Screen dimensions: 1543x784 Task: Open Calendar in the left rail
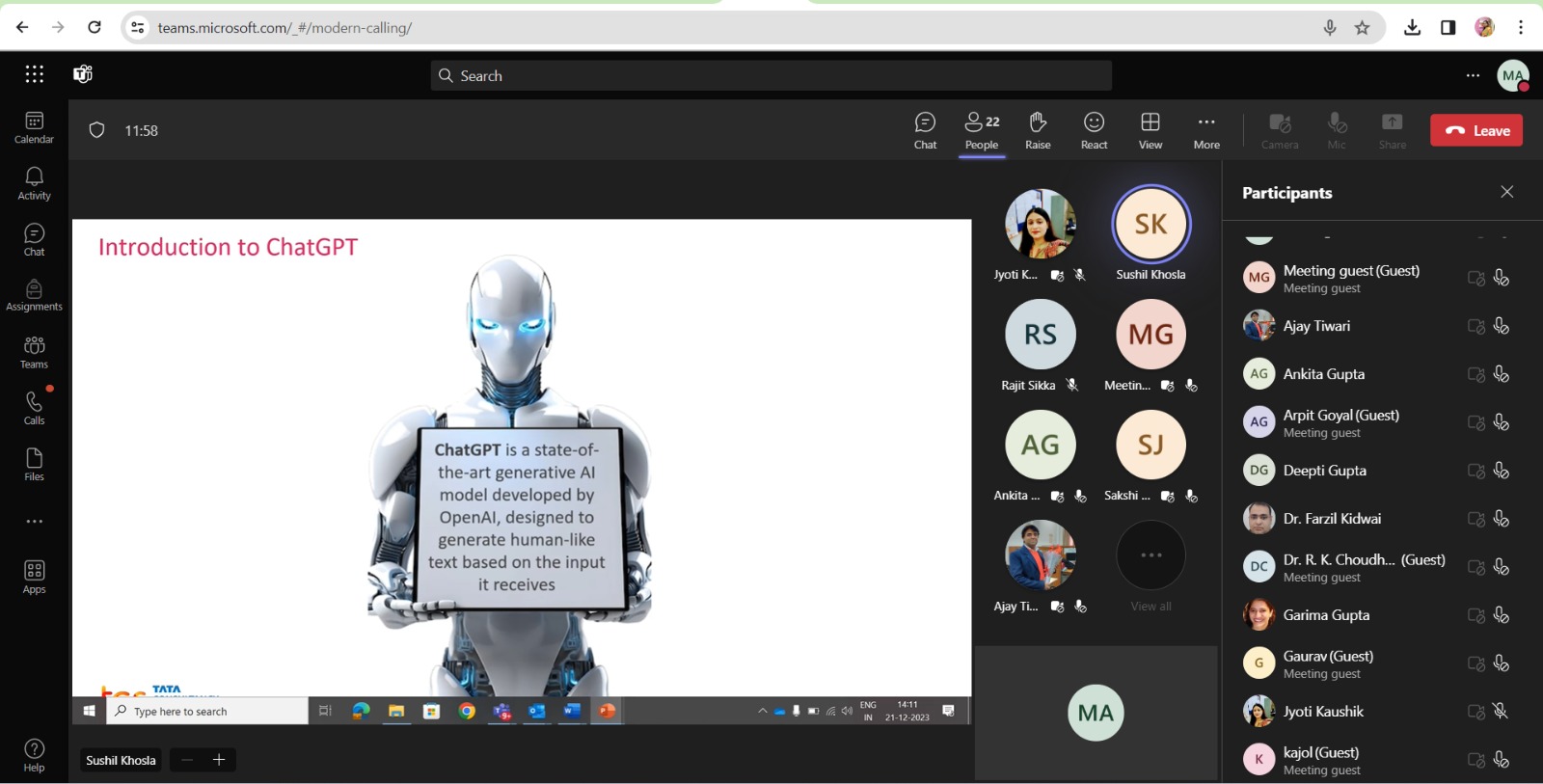tap(34, 127)
